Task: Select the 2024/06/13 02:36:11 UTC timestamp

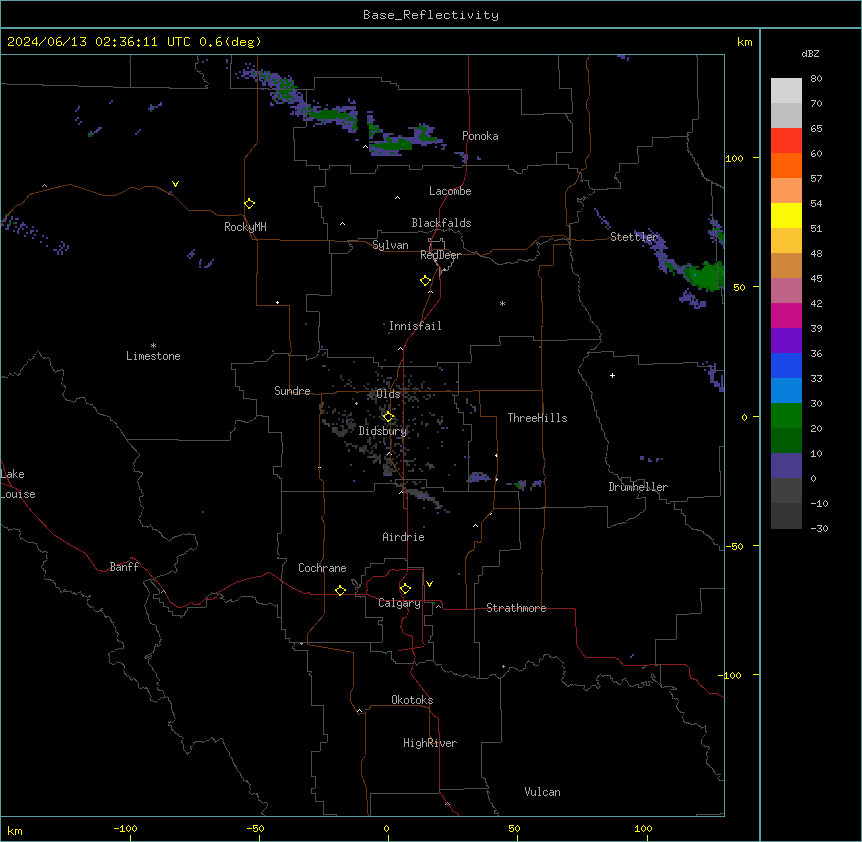Action: tap(99, 42)
